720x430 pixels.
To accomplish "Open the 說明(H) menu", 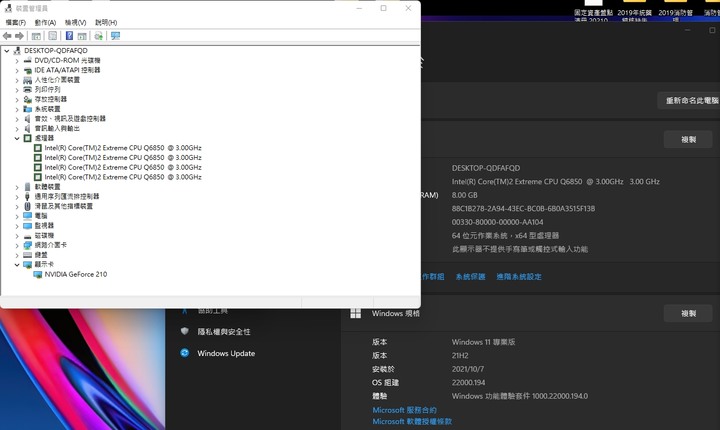I will [x=106, y=22].
